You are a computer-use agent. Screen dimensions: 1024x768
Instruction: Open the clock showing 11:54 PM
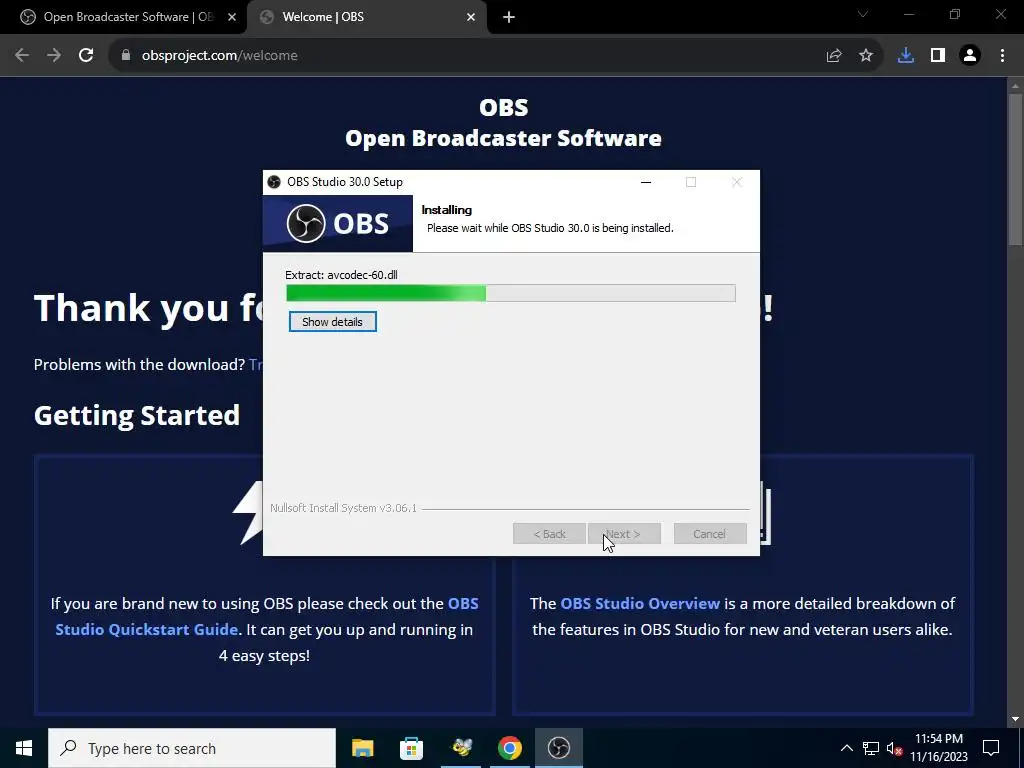click(x=939, y=748)
